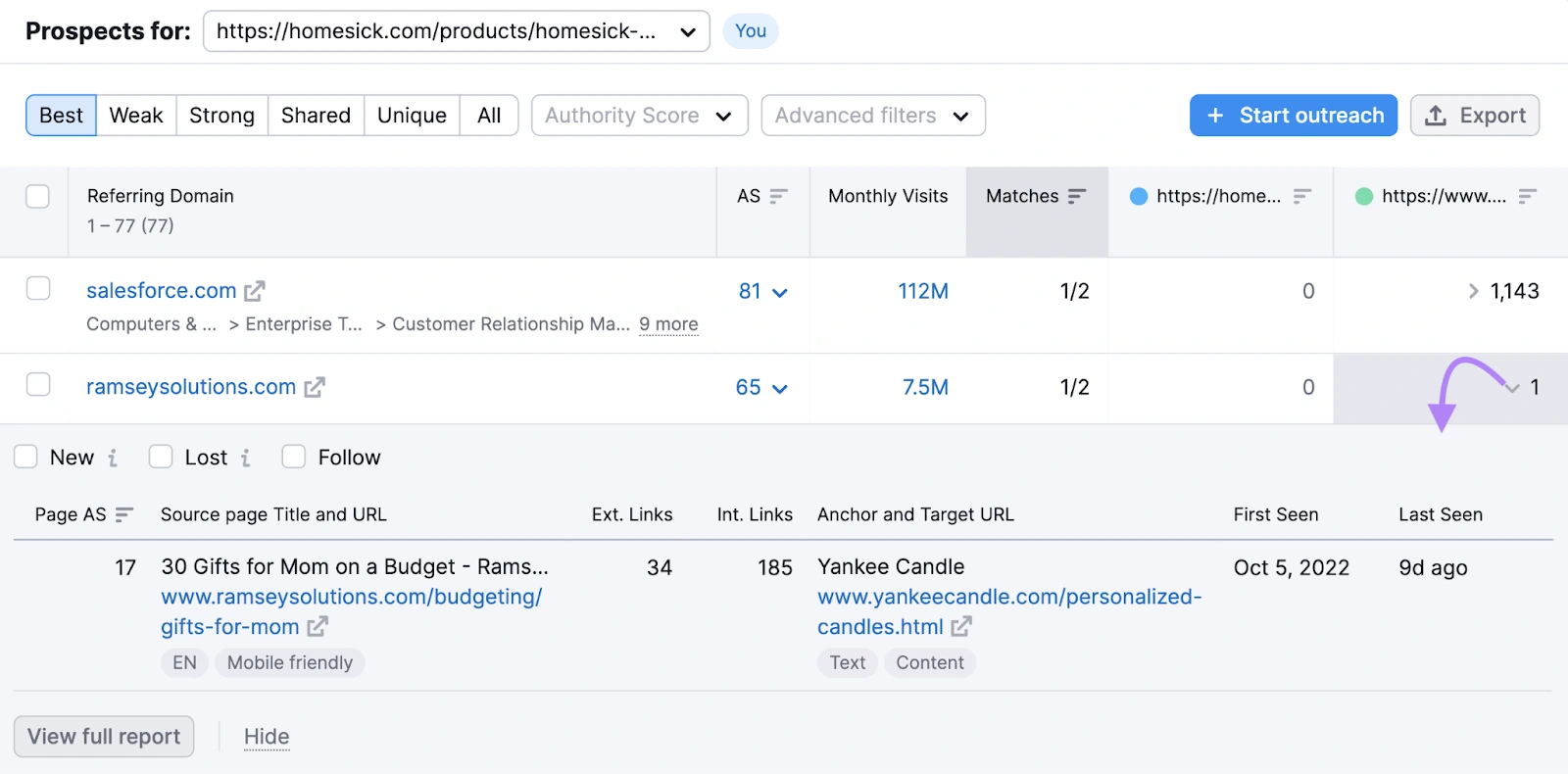
Task: Switch to the All tab
Action: click(x=489, y=116)
